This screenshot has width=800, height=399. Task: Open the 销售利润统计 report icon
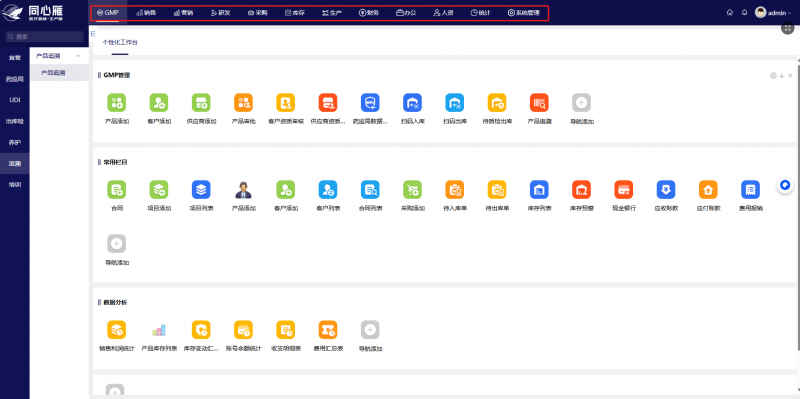tap(116, 330)
